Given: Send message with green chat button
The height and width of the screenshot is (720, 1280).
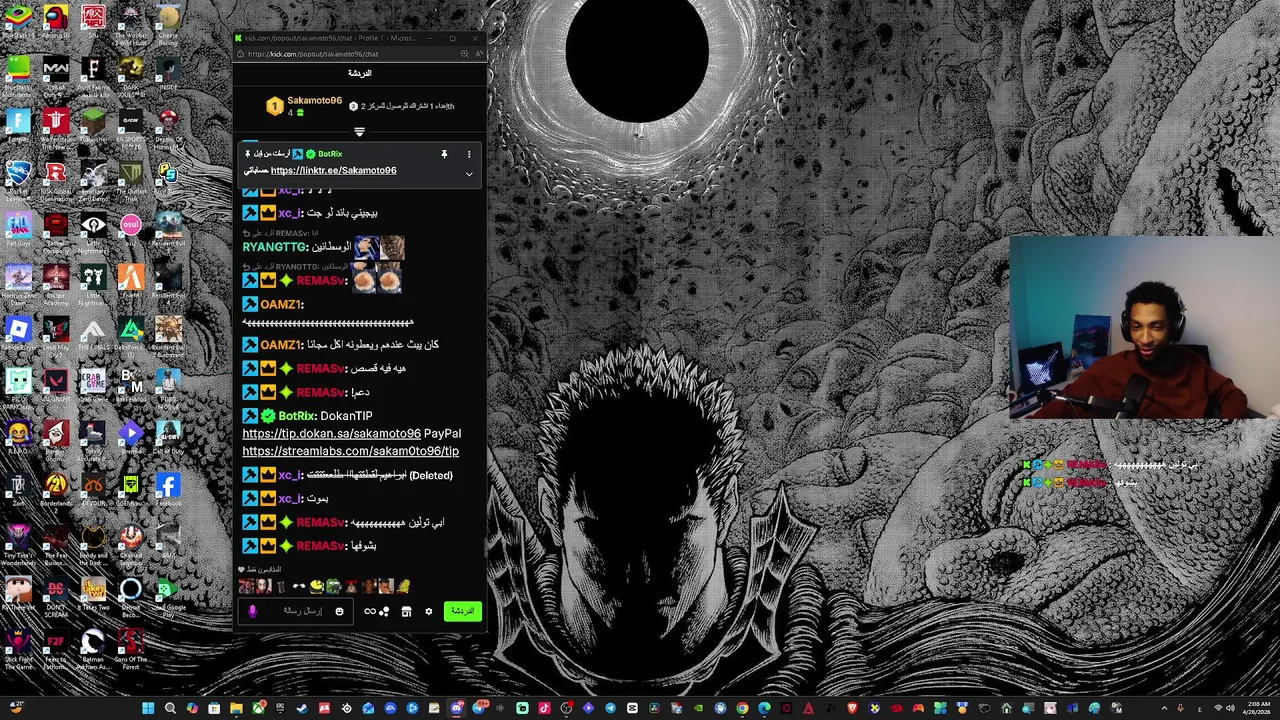Looking at the screenshot, I should coord(463,611).
